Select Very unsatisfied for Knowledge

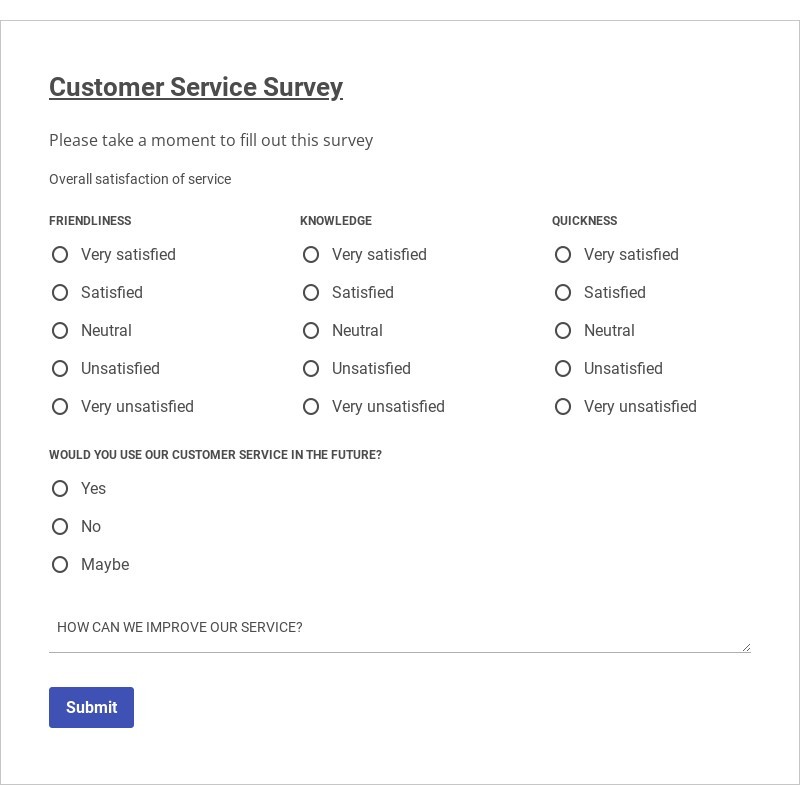coord(311,407)
